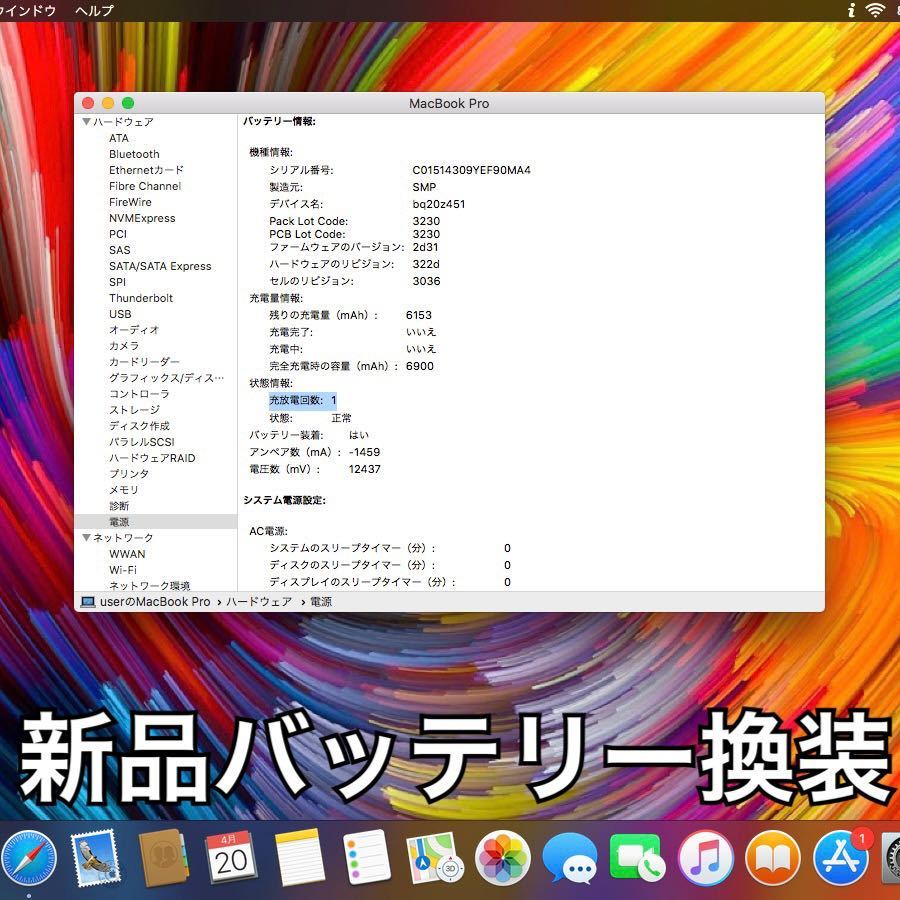Viewport: 900px width, 900px height.
Task: Click the remaining charge value 6153
Action: 418,315
